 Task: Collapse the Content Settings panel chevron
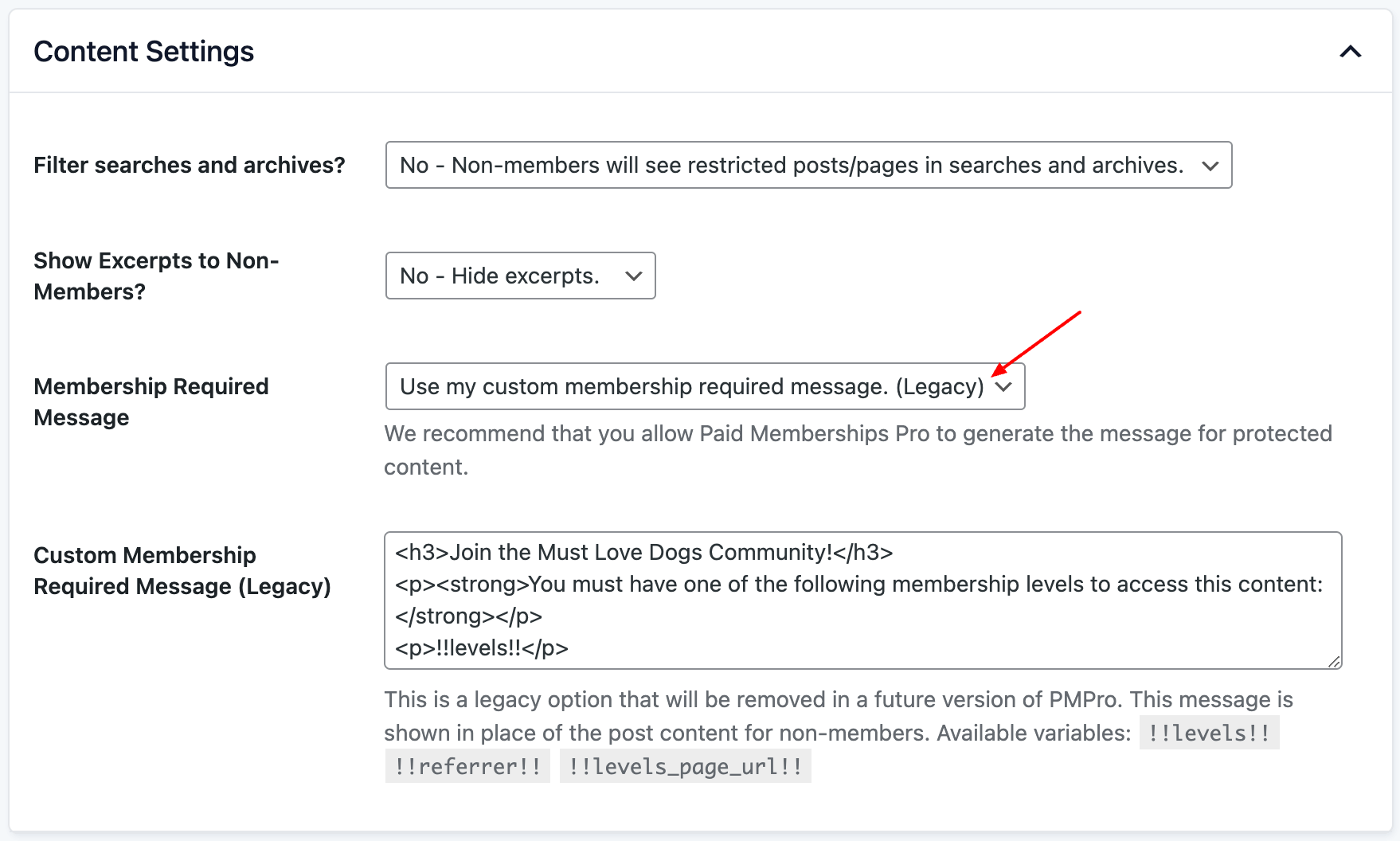click(1350, 52)
